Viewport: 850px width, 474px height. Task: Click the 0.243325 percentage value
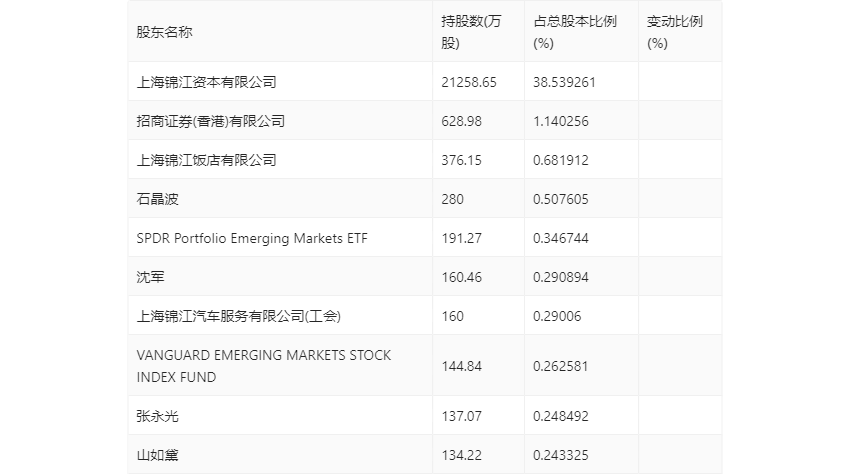561,455
